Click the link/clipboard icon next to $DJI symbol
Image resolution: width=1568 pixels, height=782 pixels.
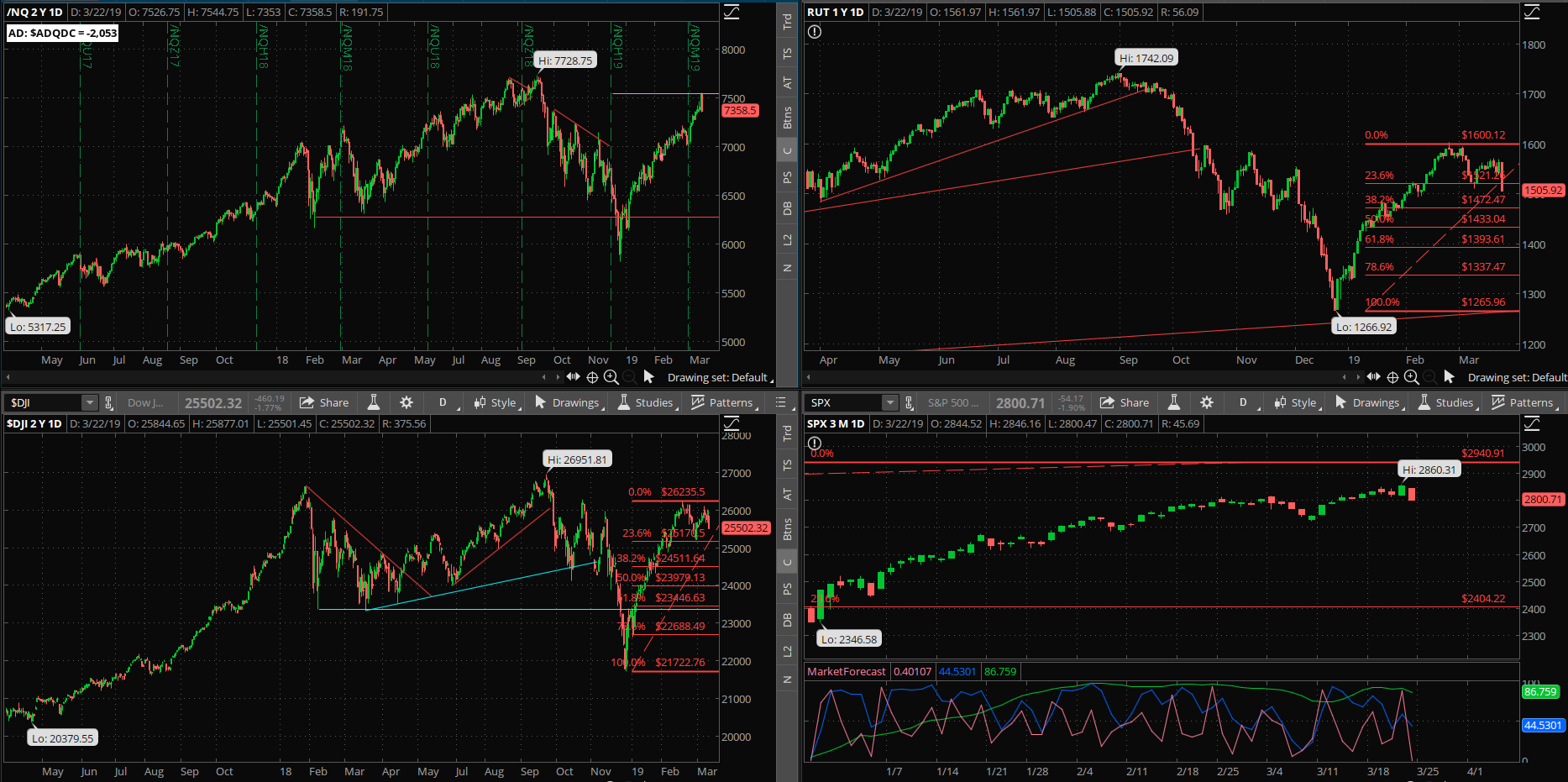pyautogui.click(x=108, y=402)
